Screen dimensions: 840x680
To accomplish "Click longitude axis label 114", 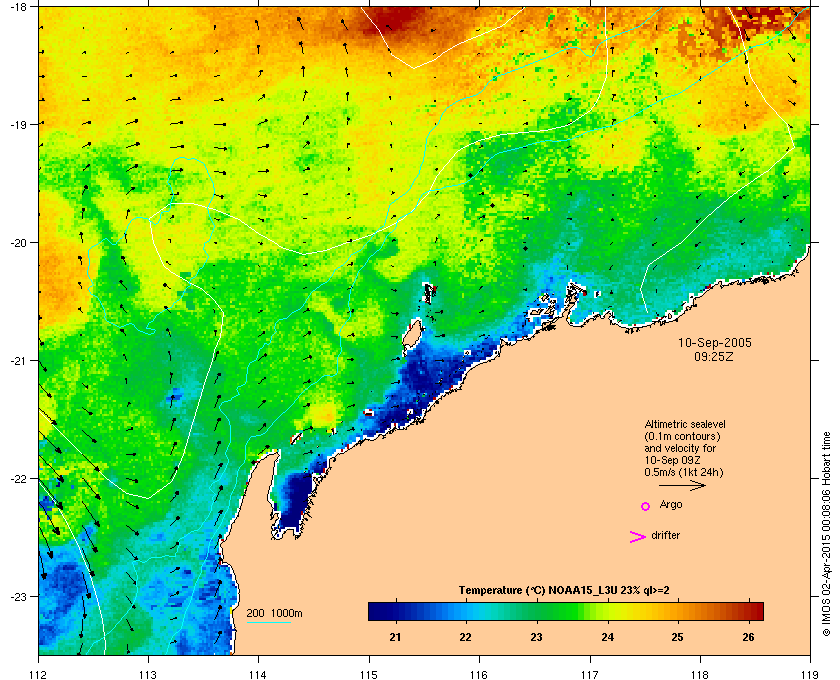I will (258, 674).
